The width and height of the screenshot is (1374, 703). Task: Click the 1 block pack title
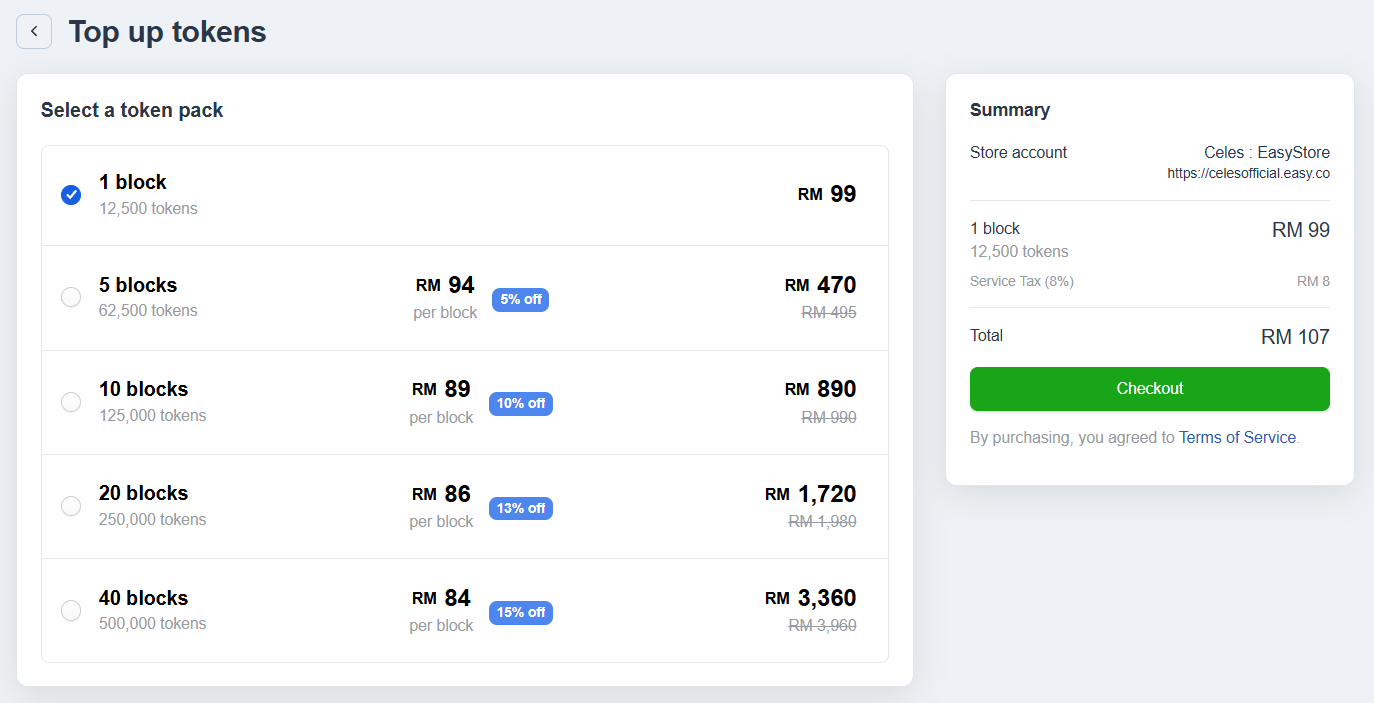tap(133, 182)
